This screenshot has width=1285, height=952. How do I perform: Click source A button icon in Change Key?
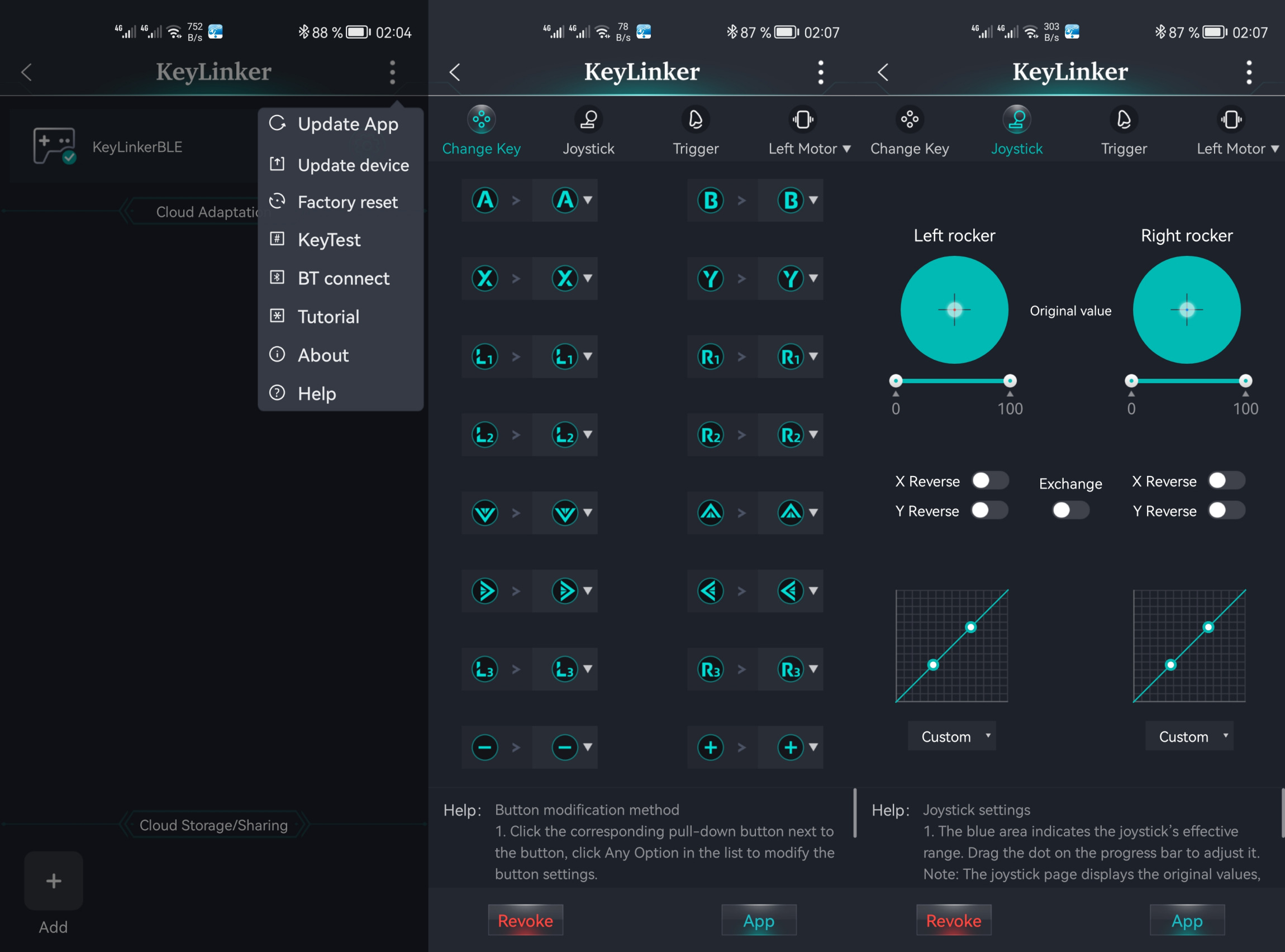tap(485, 201)
